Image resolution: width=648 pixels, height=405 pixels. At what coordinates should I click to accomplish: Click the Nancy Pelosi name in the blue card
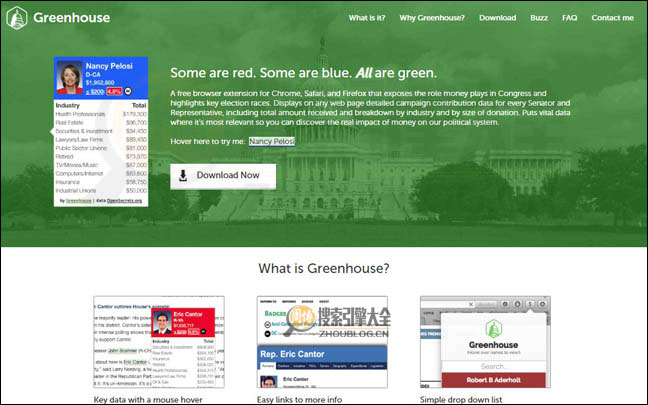click(x=109, y=66)
